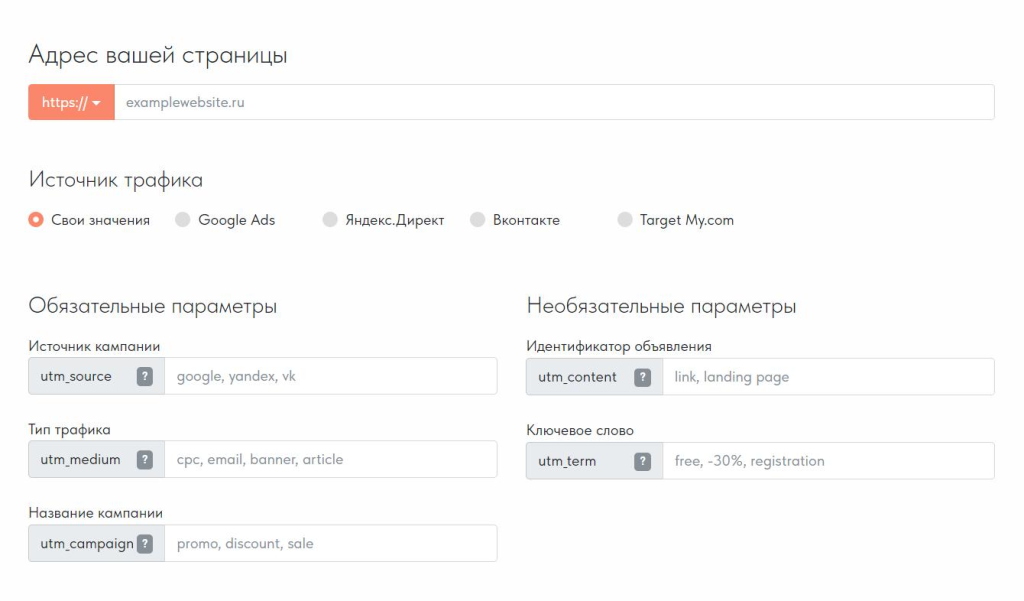Click the utm_term question mark icon
Viewport: 1024px width, 601px height.
pos(643,461)
